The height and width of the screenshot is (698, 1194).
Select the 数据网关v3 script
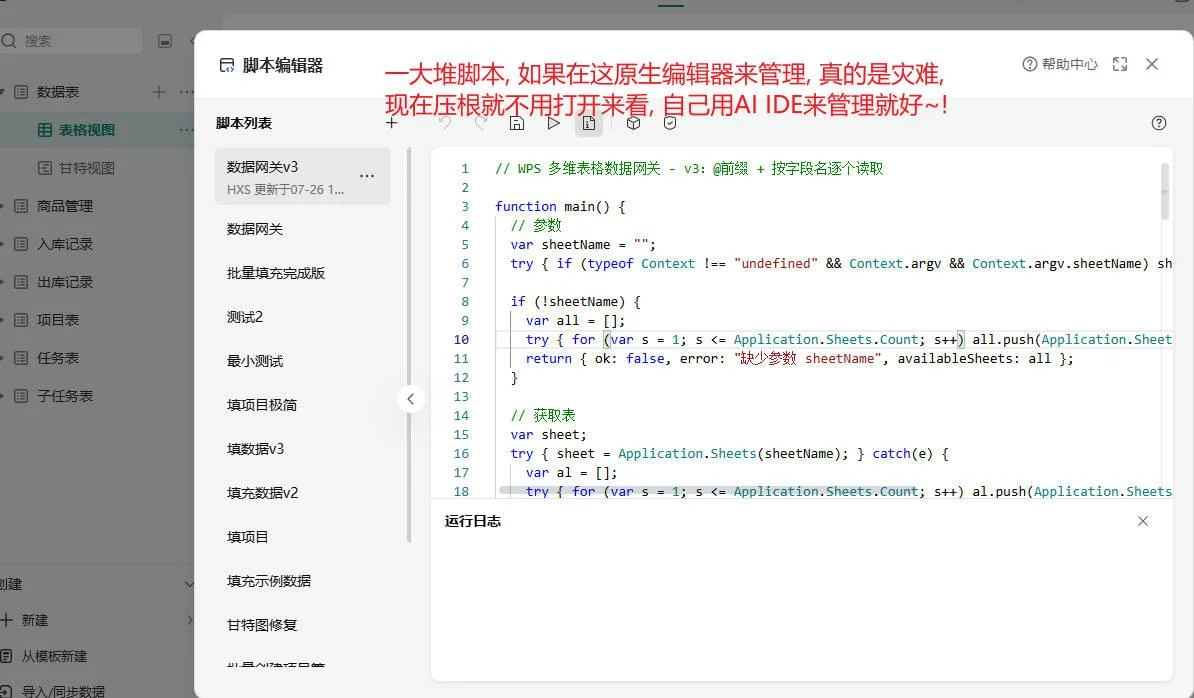coord(303,176)
